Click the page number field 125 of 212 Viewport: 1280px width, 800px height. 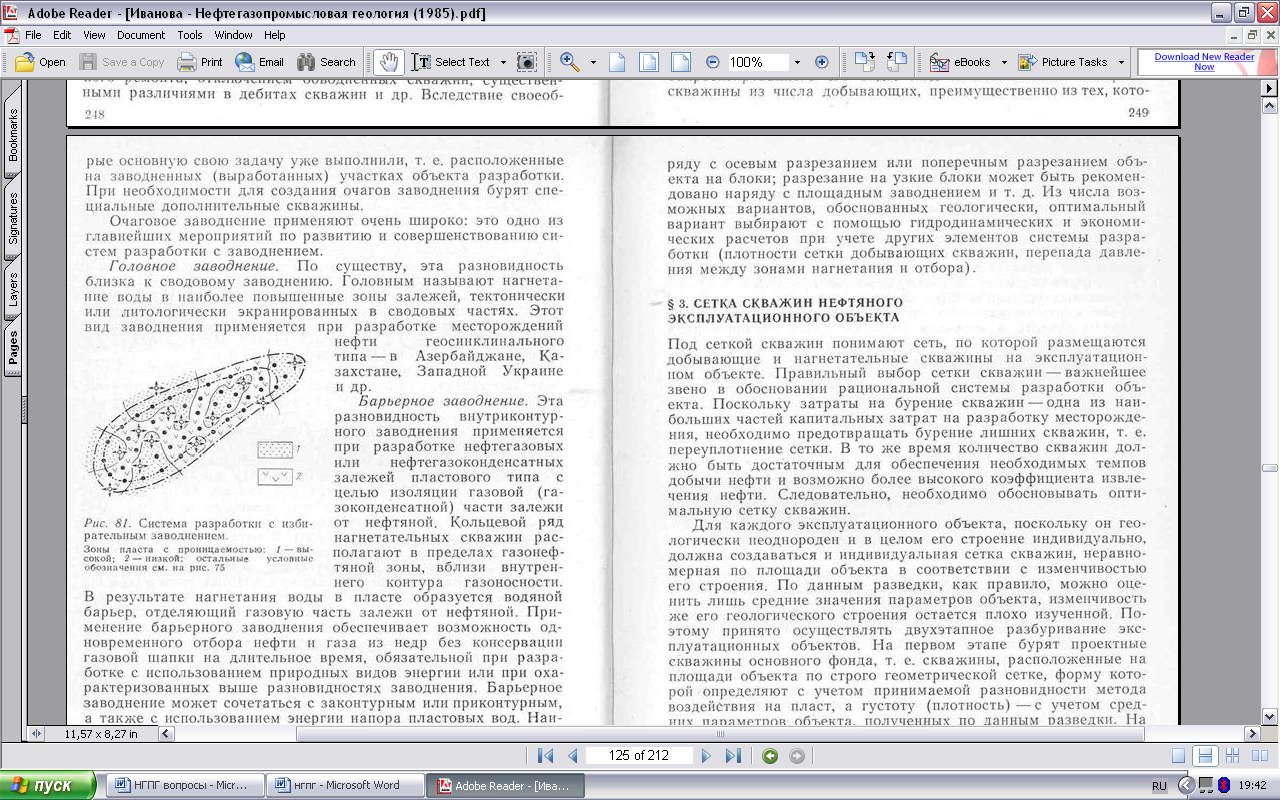click(640, 756)
